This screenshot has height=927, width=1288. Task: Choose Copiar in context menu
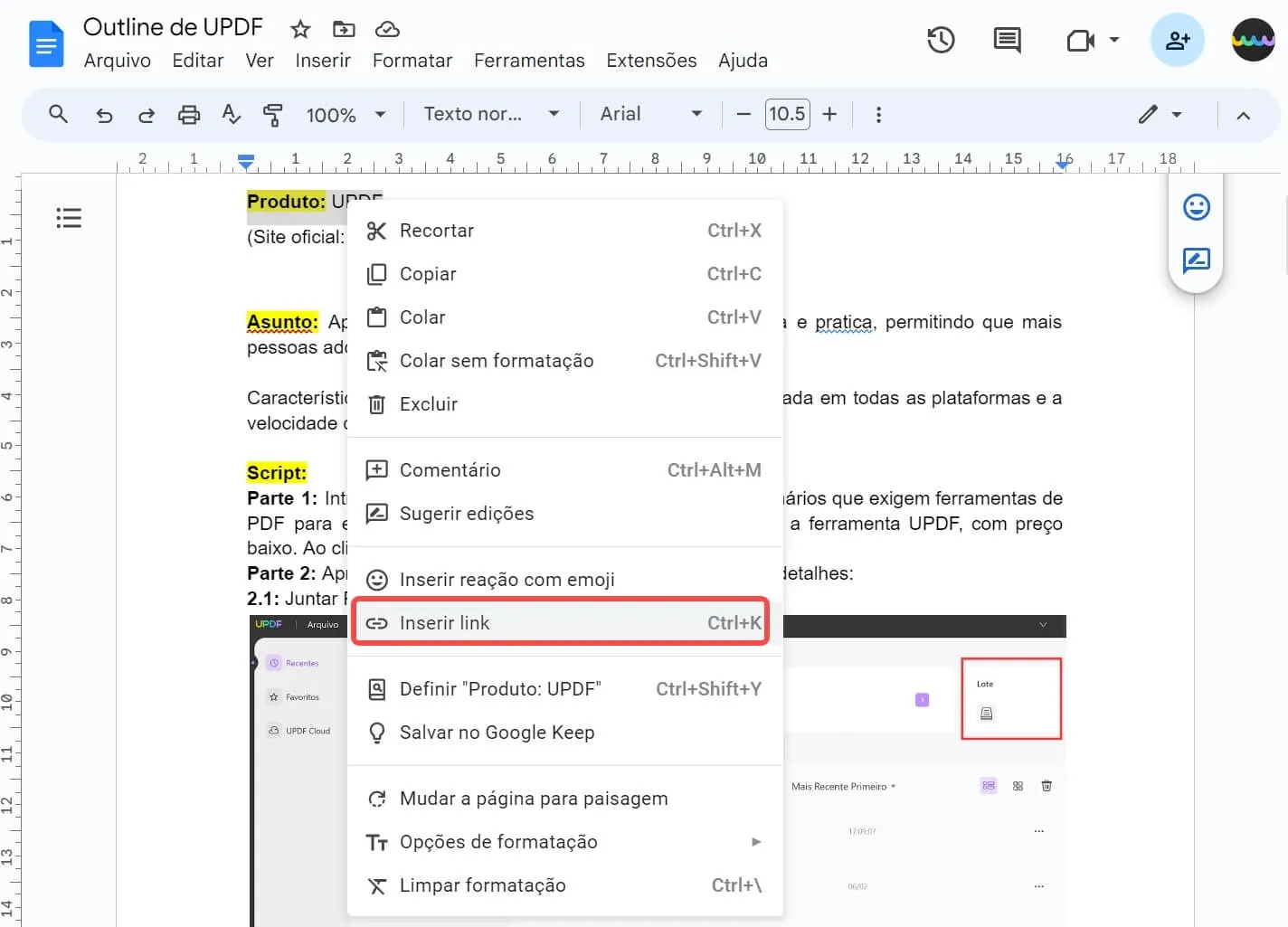click(x=565, y=274)
